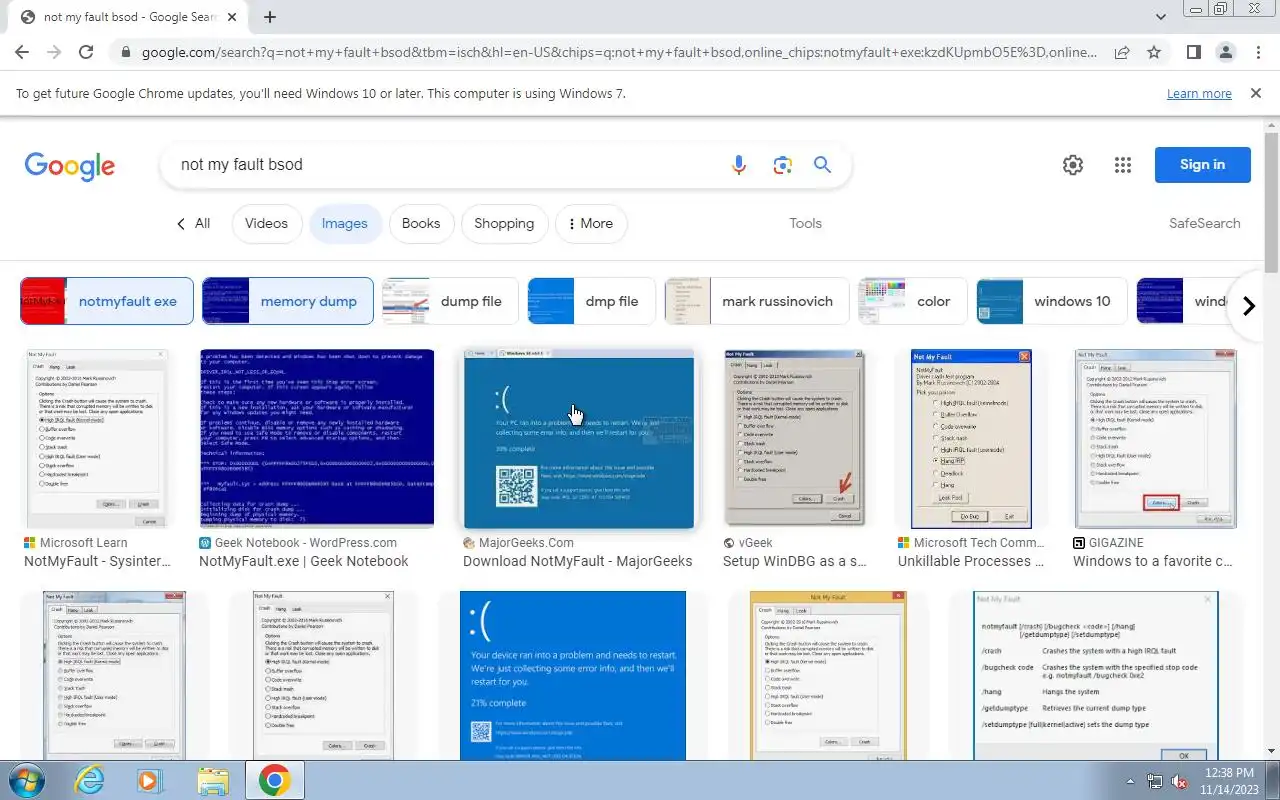Switch to Videos results

[x=266, y=224]
